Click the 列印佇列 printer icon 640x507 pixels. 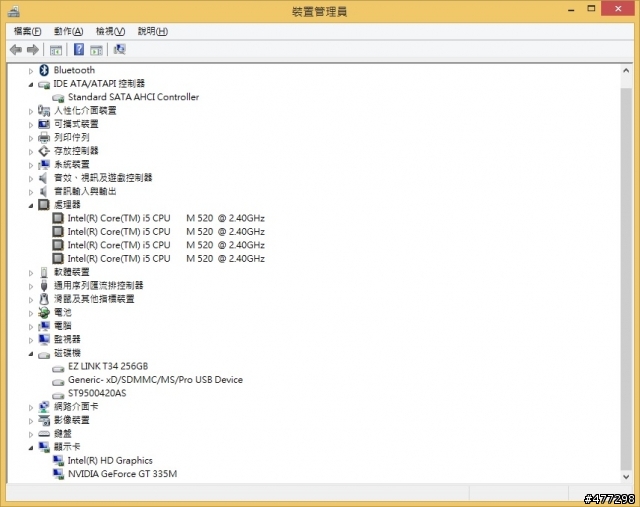tap(44, 138)
